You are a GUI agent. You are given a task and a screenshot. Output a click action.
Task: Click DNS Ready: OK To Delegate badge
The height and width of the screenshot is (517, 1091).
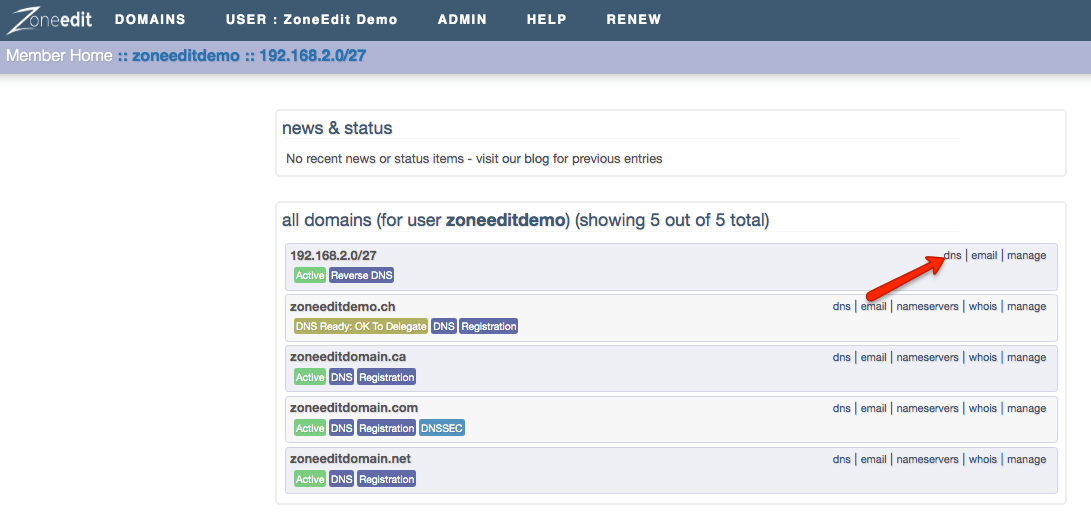(x=361, y=326)
